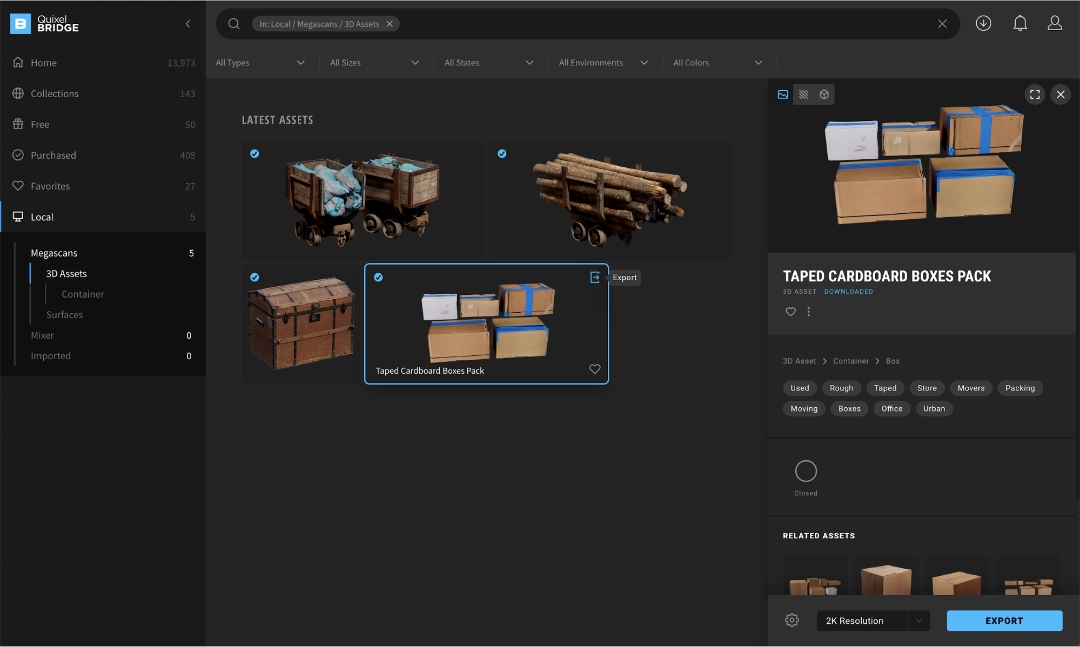Select the Container category in the sidebar
The width and height of the screenshot is (1080, 647).
click(85, 294)
